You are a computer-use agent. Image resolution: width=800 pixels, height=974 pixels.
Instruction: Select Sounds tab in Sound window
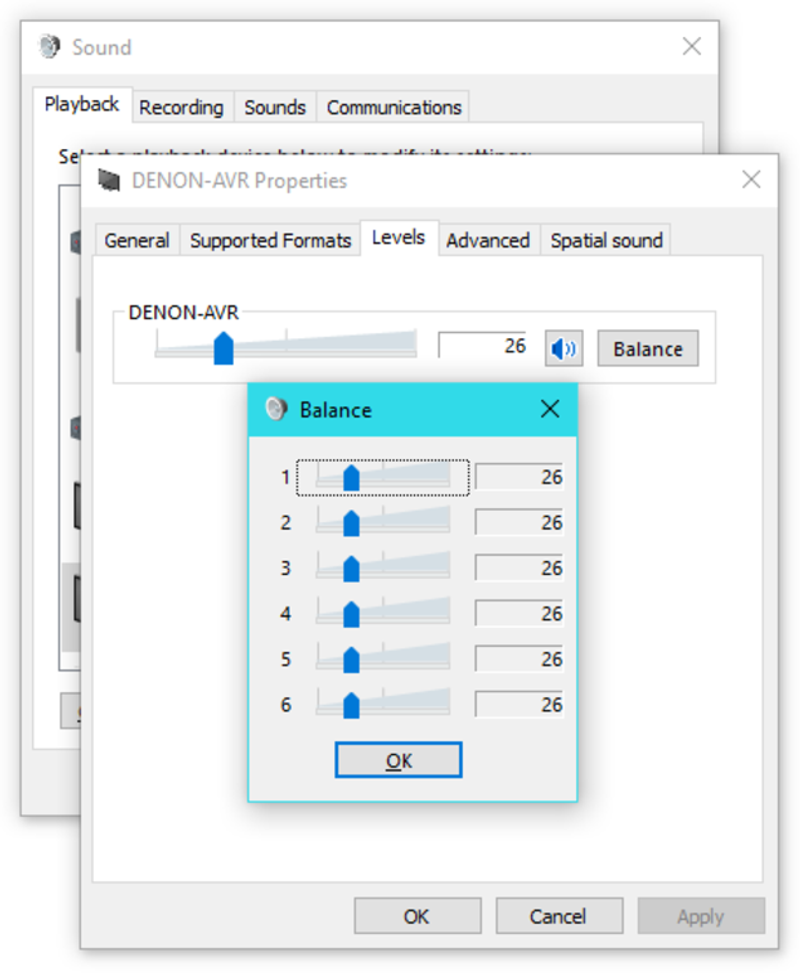(275, 107)
